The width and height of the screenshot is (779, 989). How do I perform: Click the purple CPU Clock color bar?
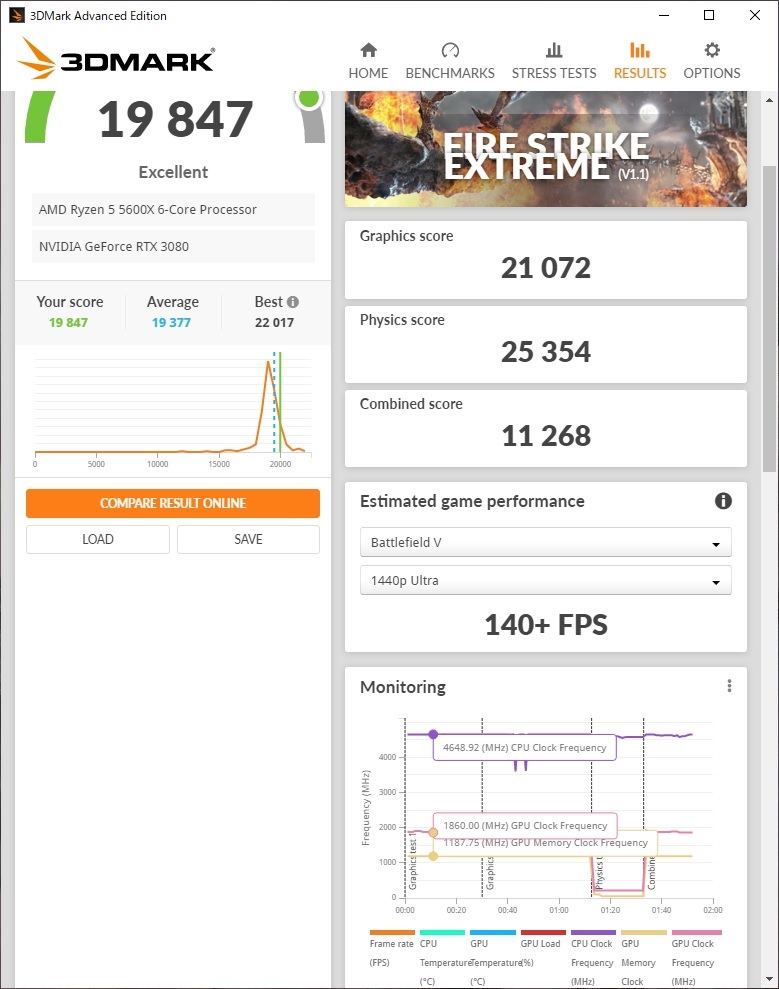(x=593, y=932)
